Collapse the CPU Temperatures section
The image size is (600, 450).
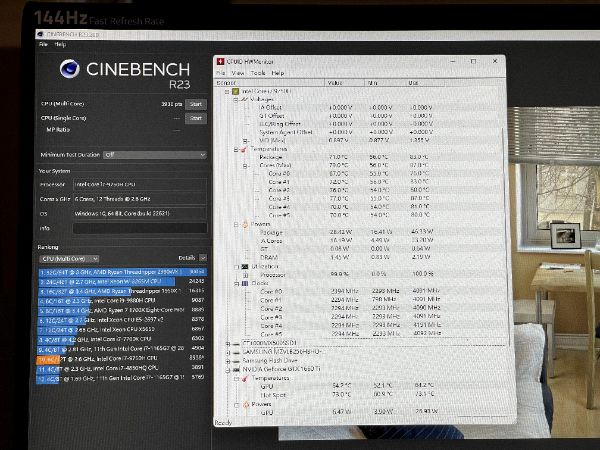coord(236,150)
